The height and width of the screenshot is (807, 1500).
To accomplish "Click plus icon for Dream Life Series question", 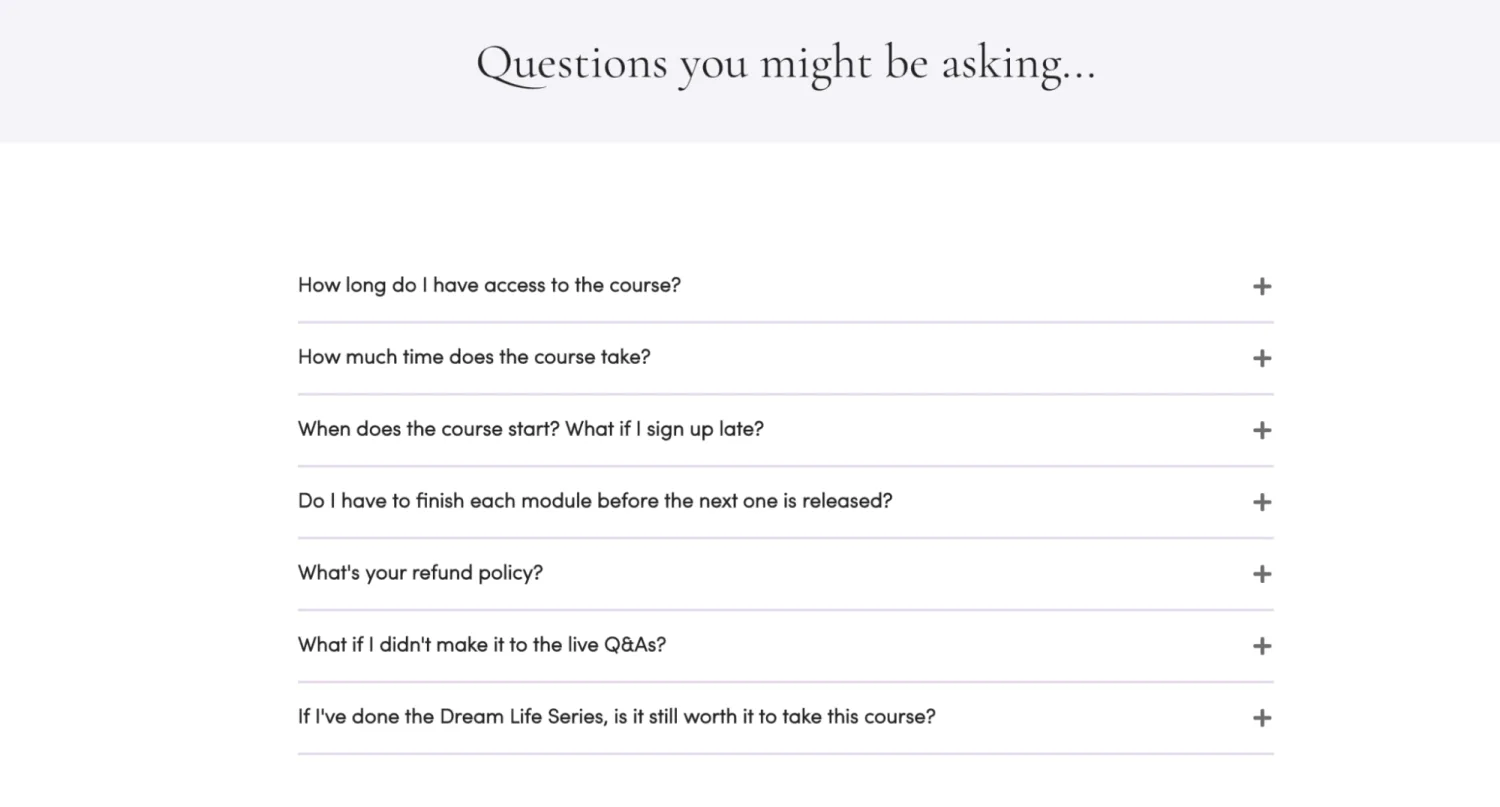I will click(x=1262, y=718).
